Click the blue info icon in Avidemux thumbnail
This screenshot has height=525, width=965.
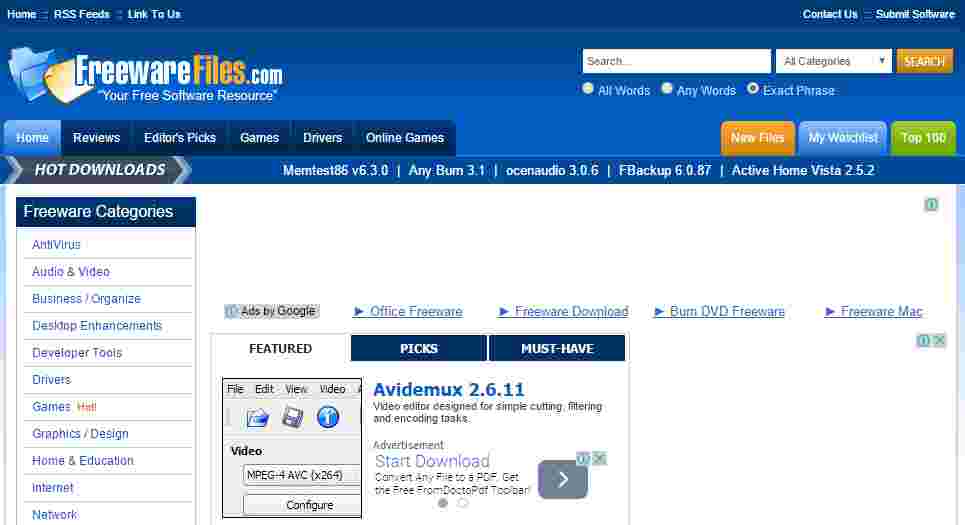(x=327, y=417)
